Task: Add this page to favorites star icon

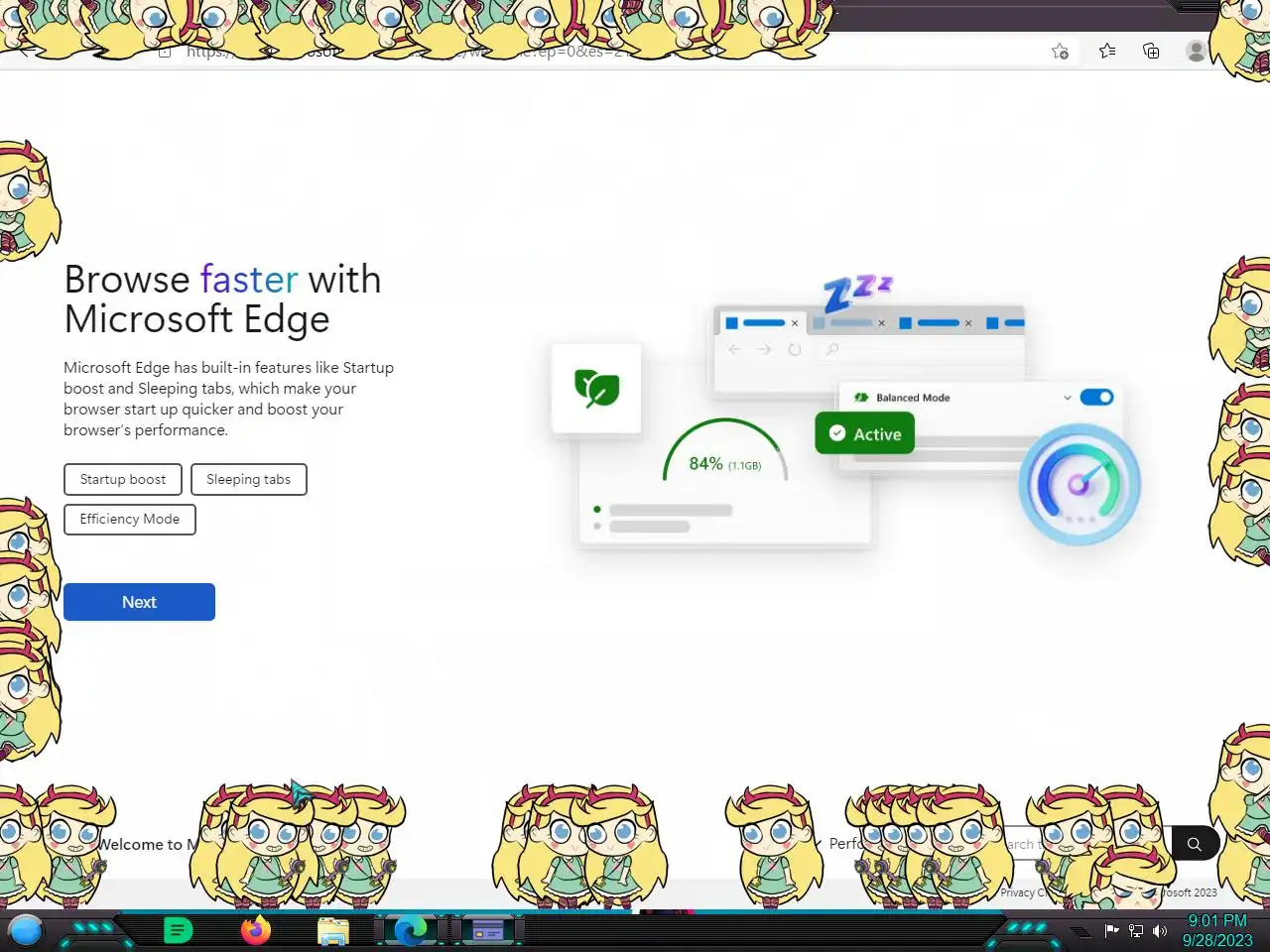Action: click(1060, 52)
